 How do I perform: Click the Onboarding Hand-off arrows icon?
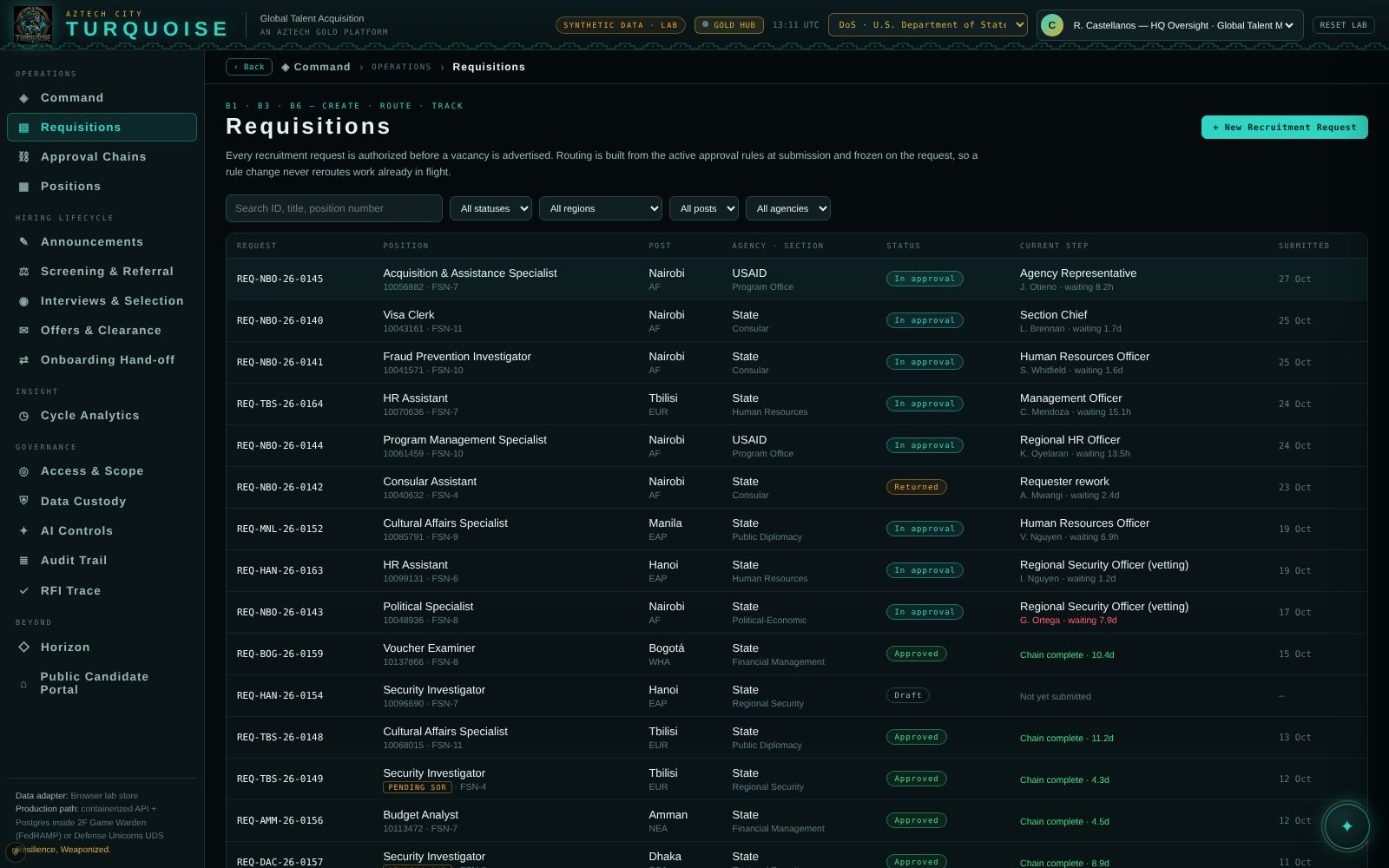pyautogui.click(x=23, y=360)
